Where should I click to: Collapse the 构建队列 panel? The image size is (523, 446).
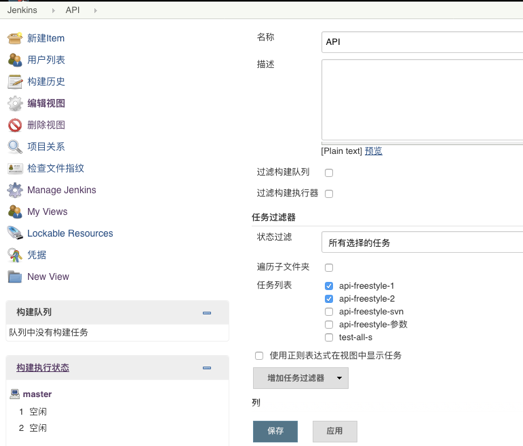207,313
